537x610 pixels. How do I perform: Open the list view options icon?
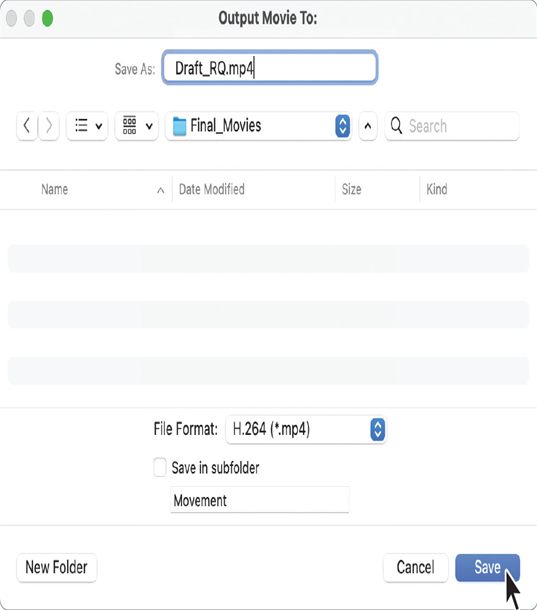(x=87, y=126)
